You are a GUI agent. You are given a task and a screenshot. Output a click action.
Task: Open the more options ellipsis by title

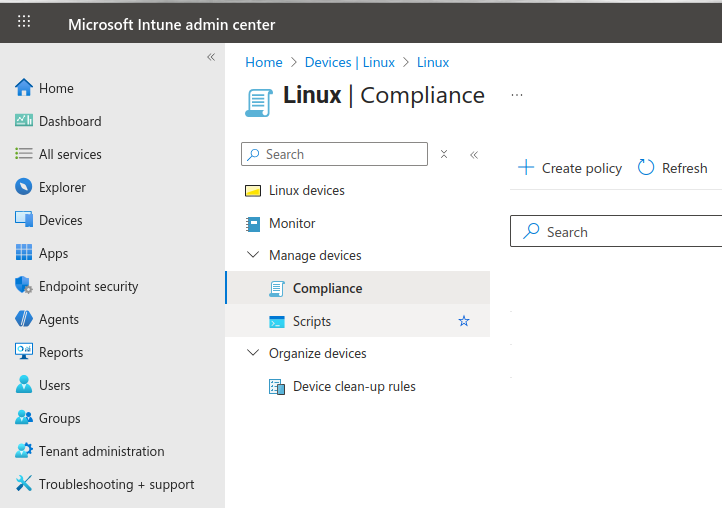[517, 95]
